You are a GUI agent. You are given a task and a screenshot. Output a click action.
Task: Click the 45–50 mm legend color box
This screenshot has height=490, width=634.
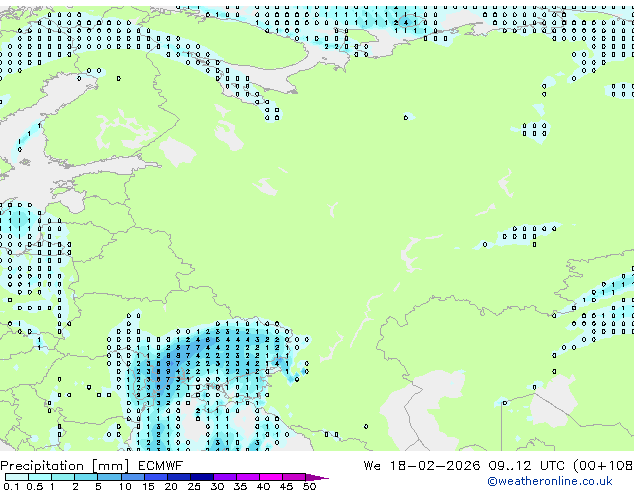point(294,477)
